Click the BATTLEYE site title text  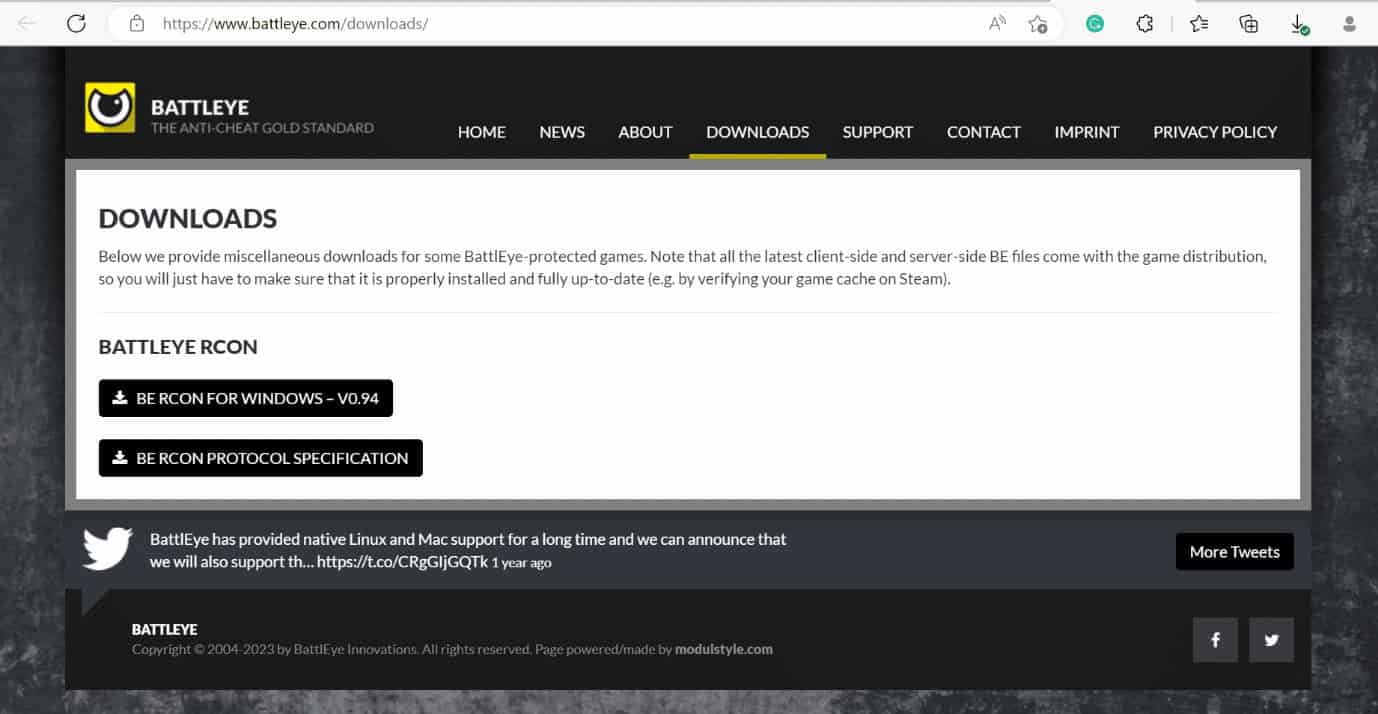click(200, 107)
